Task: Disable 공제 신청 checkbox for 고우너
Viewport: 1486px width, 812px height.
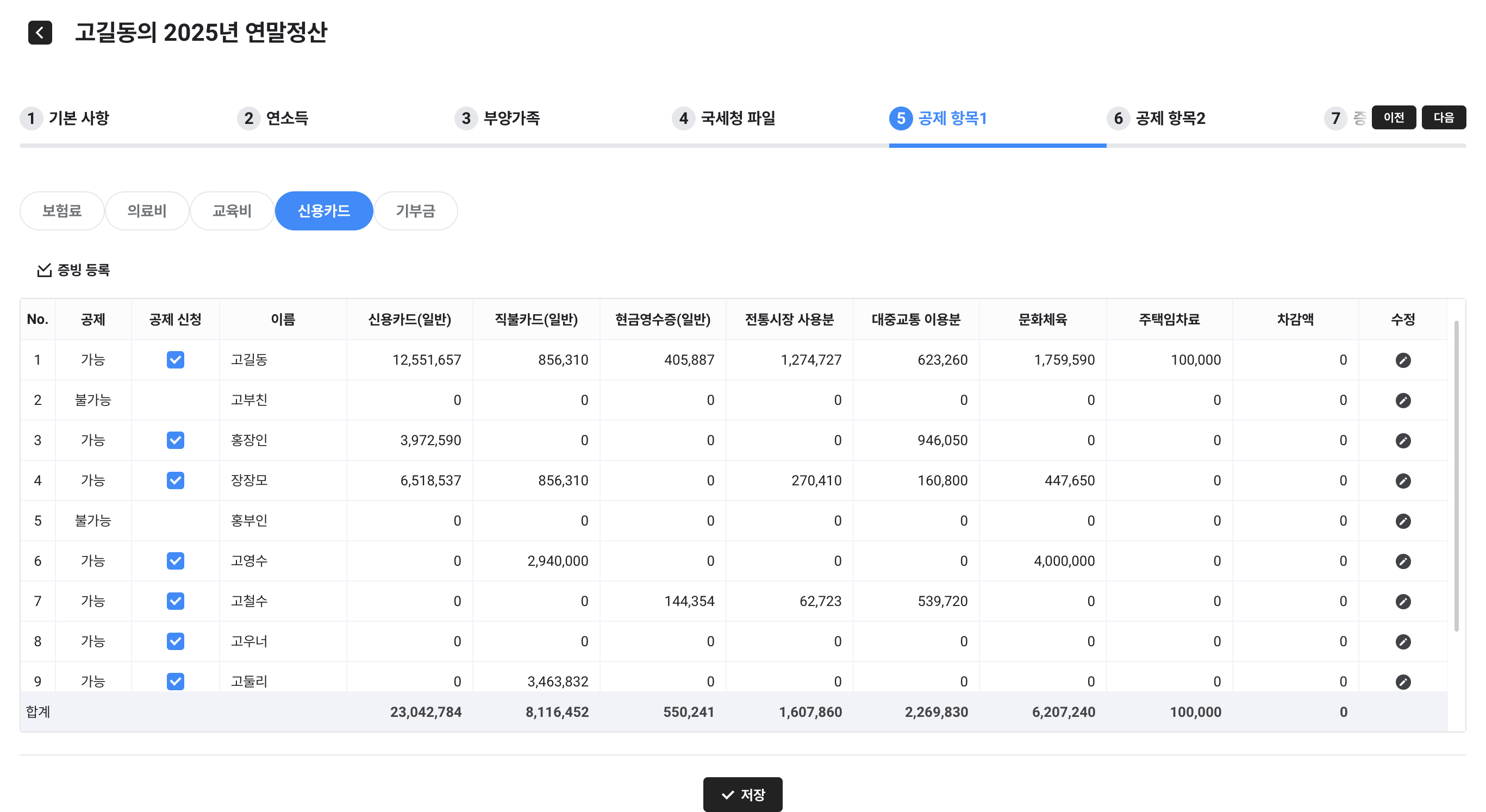Action: tap(176, 641)
